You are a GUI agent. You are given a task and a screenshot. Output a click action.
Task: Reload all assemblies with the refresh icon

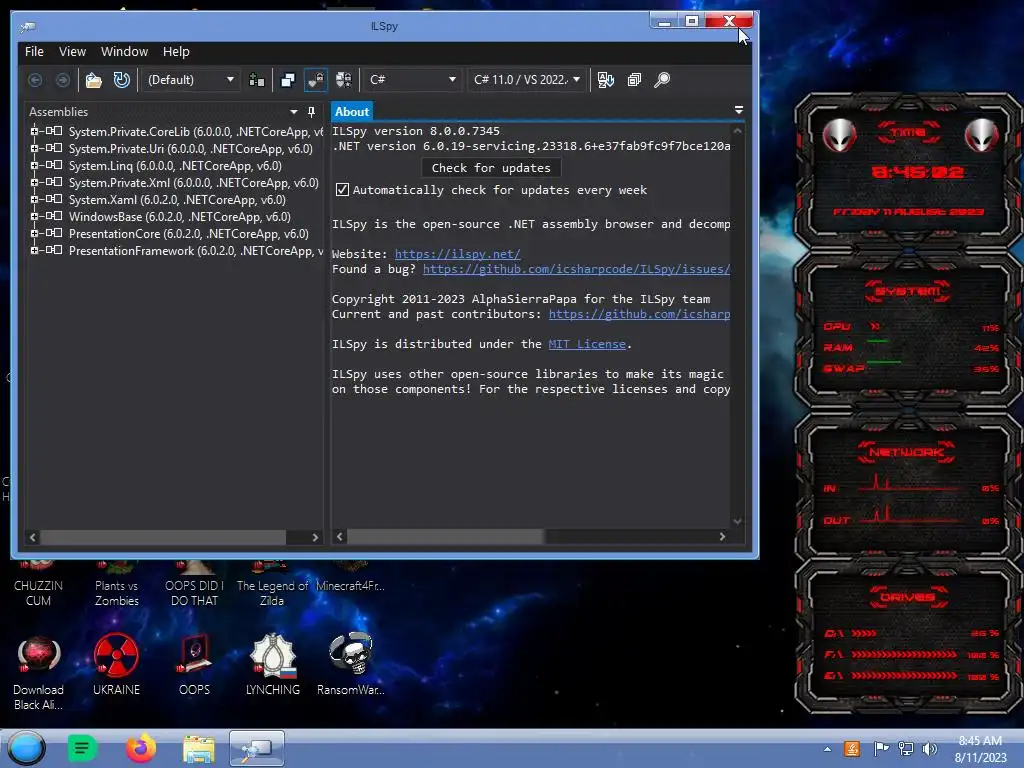point(121,80)
